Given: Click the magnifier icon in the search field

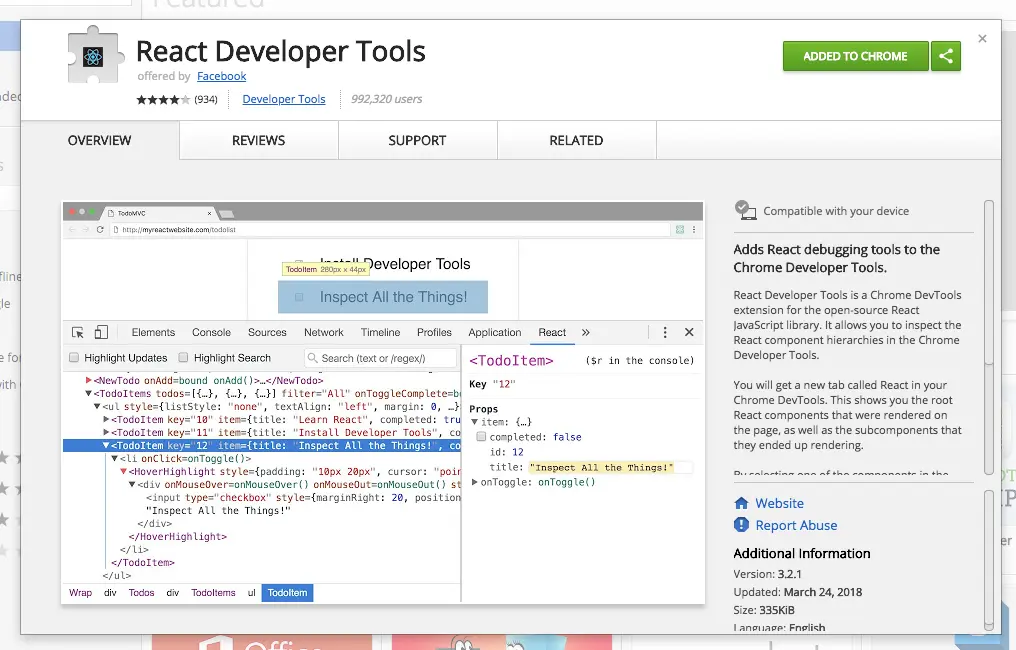Looking at the screenshot, I should [312, 358].
